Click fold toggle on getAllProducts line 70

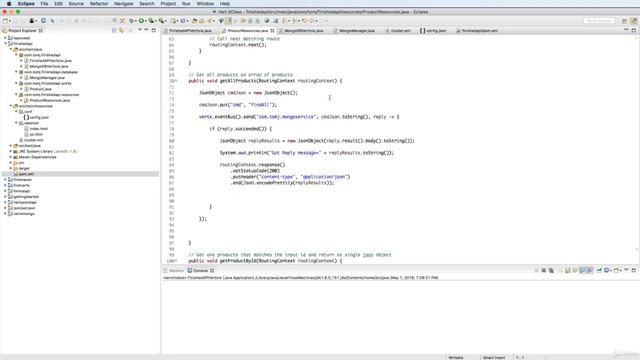(x=176, y=81)
